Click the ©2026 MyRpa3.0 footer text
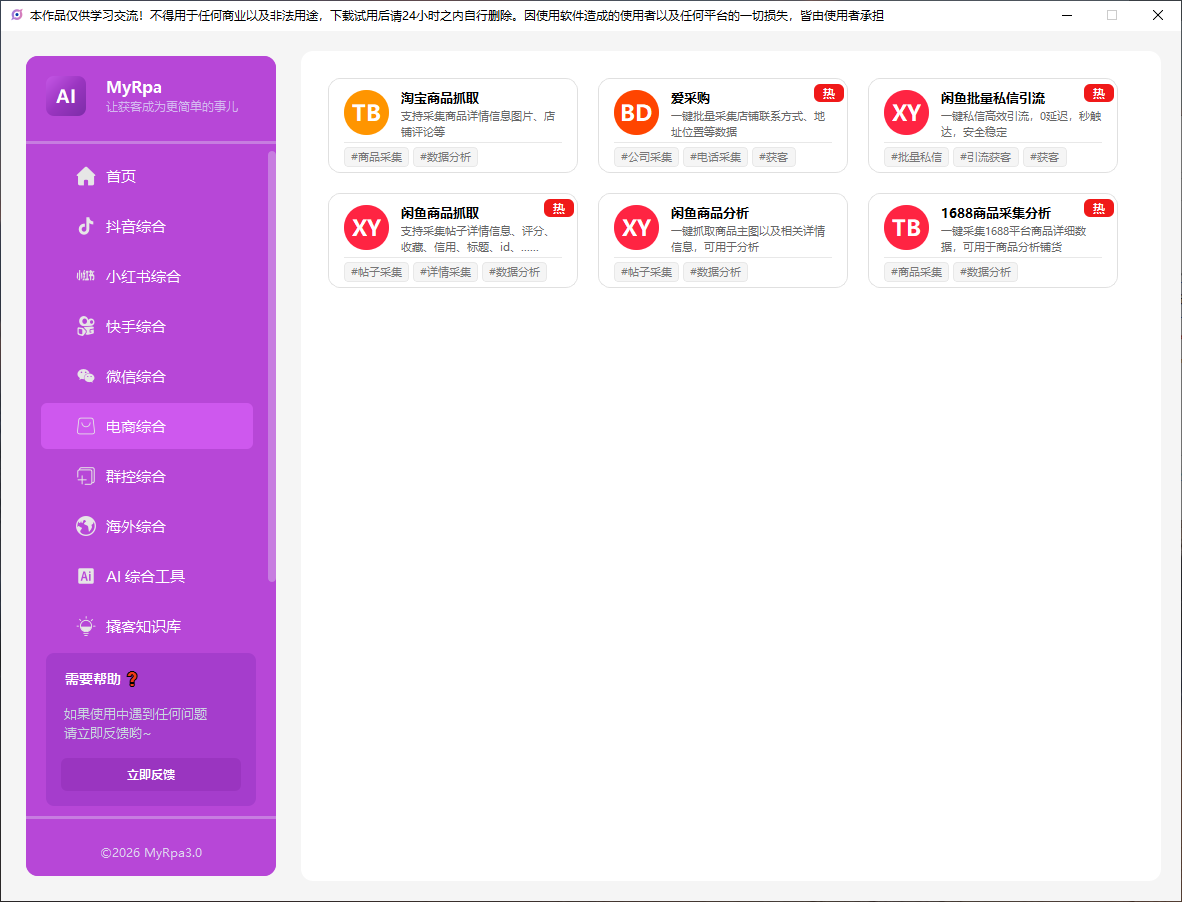1182x902 pixels. (151, 852)
